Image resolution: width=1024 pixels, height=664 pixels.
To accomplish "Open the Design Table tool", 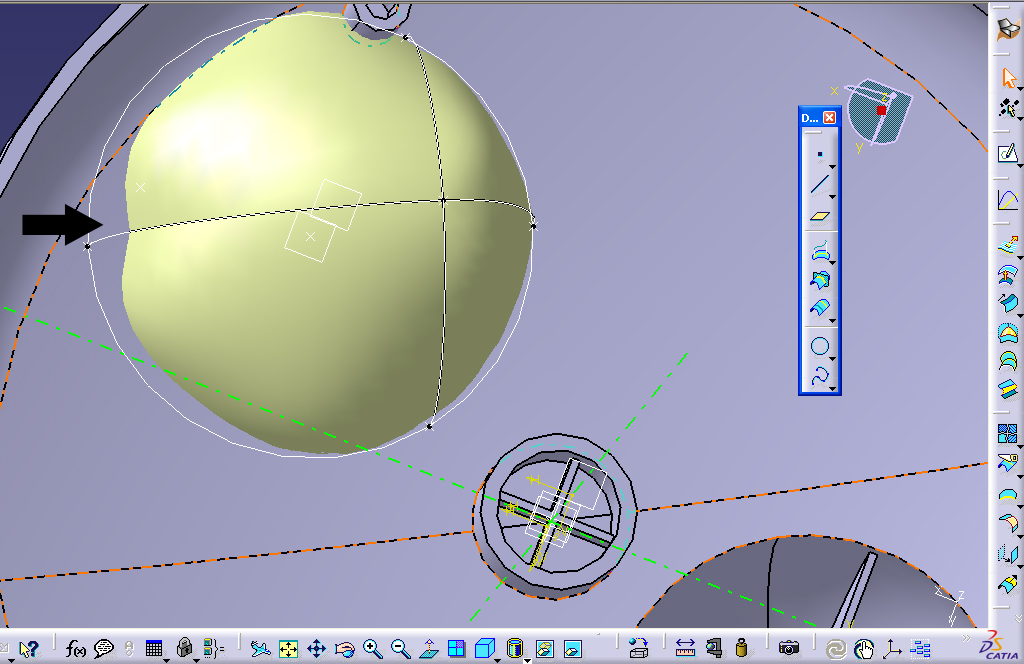I will tap(153, 648).
